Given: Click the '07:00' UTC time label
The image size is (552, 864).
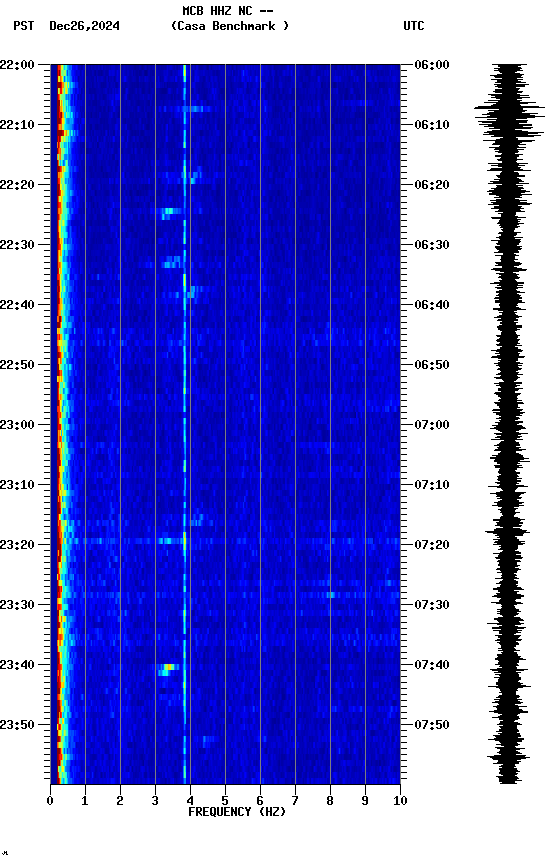Looking at the screenshot, I should tap(432, 425).
